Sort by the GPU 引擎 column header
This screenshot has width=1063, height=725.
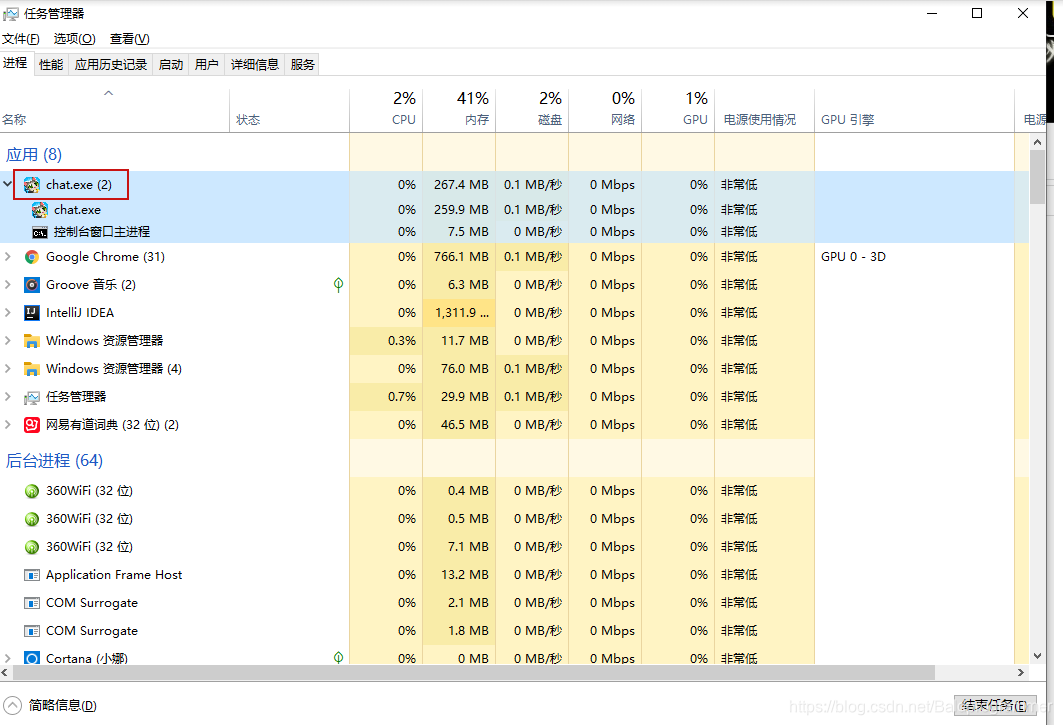tap(915, 110)
